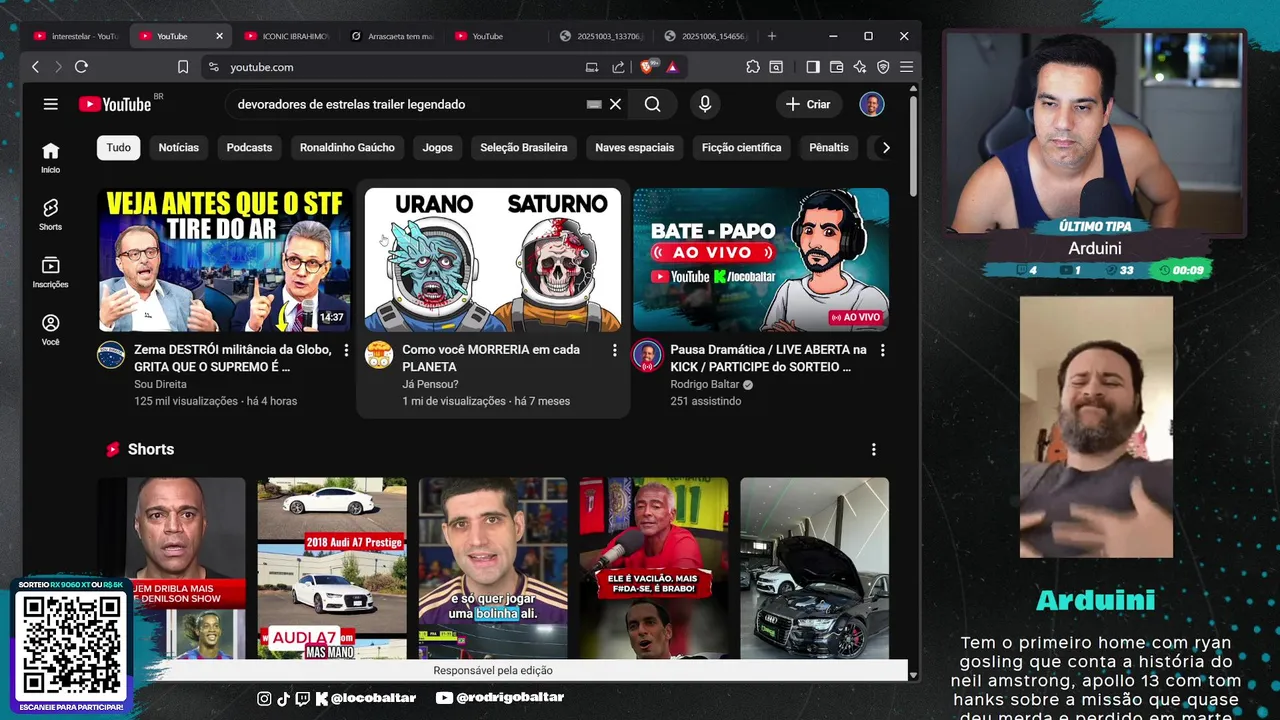
Task: Select the Naves espaciais chip
Action: [635, 147]
